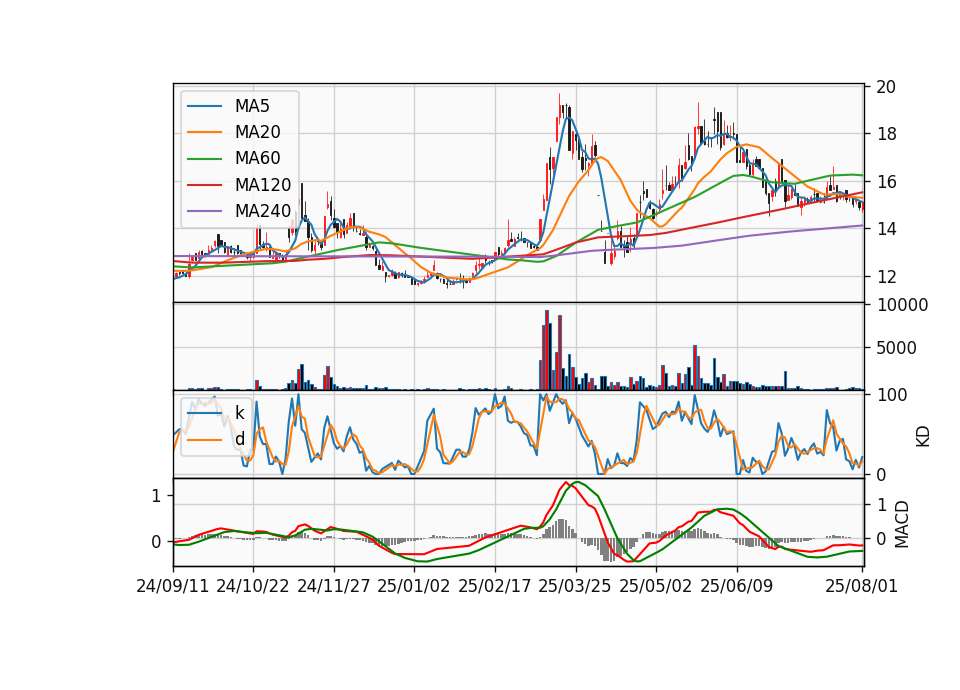The image size is (960, 690).
Task: Click the MA60 legend label
Action: pos(257,159)
